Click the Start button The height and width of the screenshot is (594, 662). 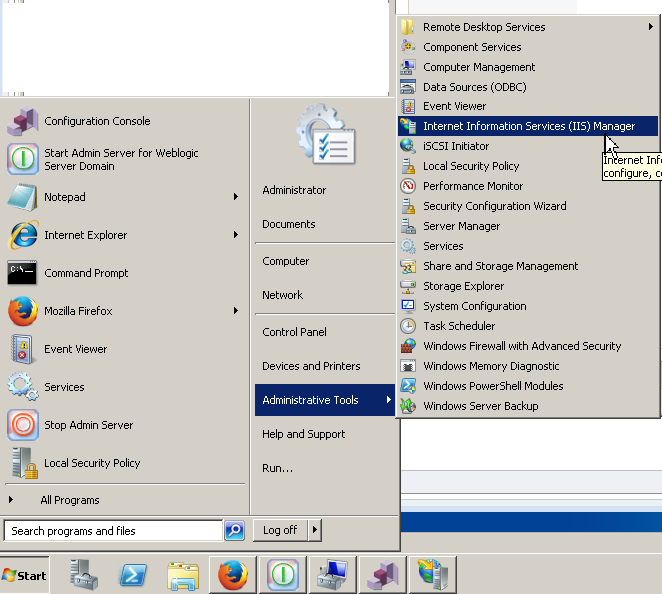pyautogui.click(x=24, y=575)
